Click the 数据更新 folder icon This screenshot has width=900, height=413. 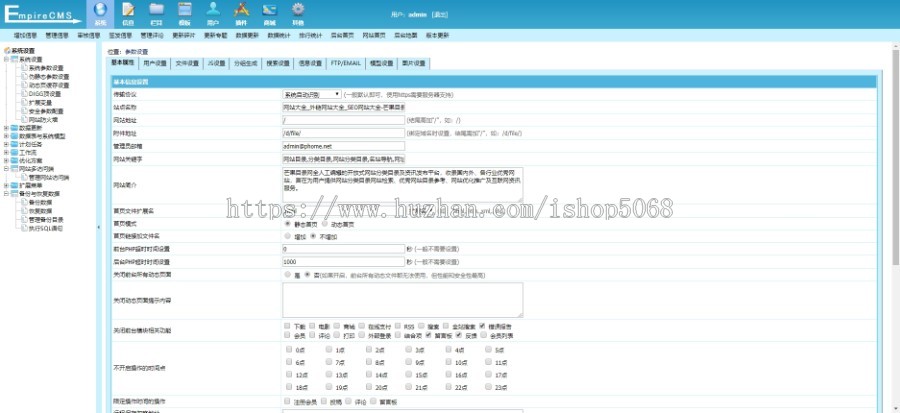pyautogui.click(x=14, y=128)
